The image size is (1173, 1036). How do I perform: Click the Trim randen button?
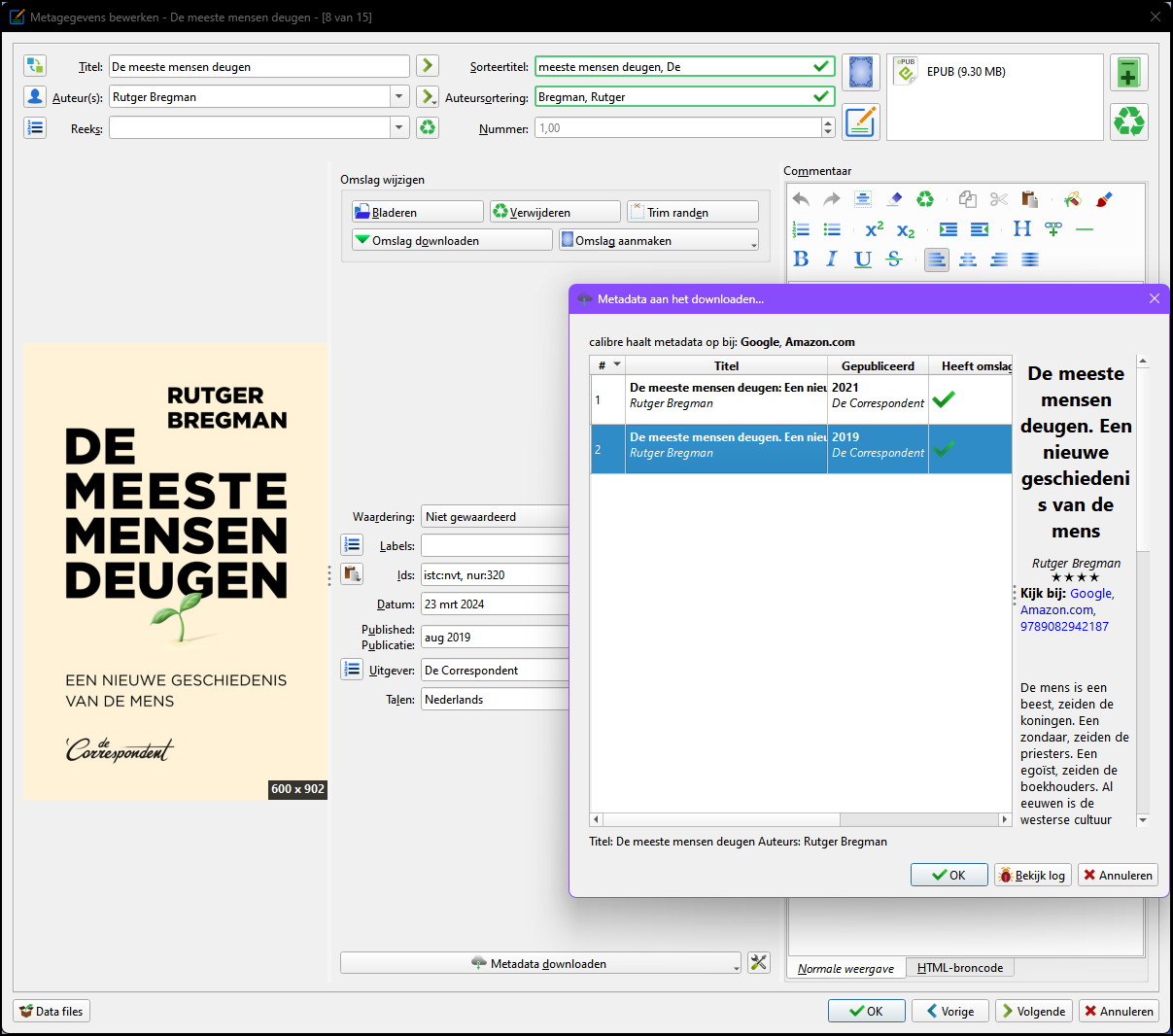point(693,212)
